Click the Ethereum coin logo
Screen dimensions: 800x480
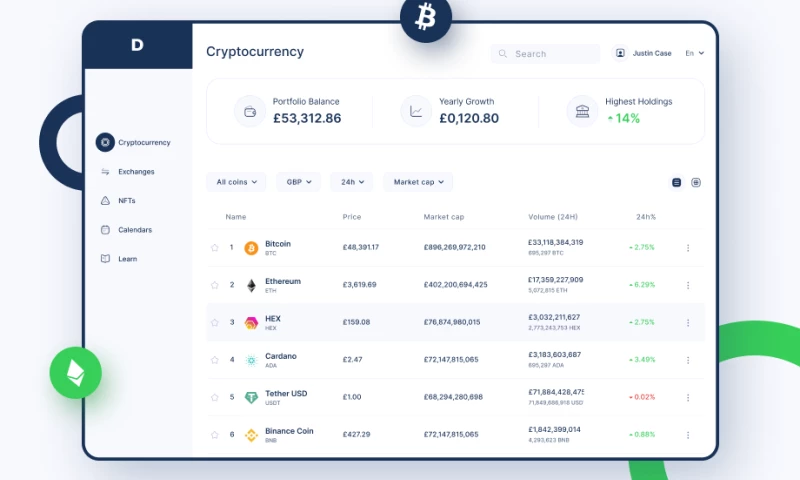[x=251, y=285]
